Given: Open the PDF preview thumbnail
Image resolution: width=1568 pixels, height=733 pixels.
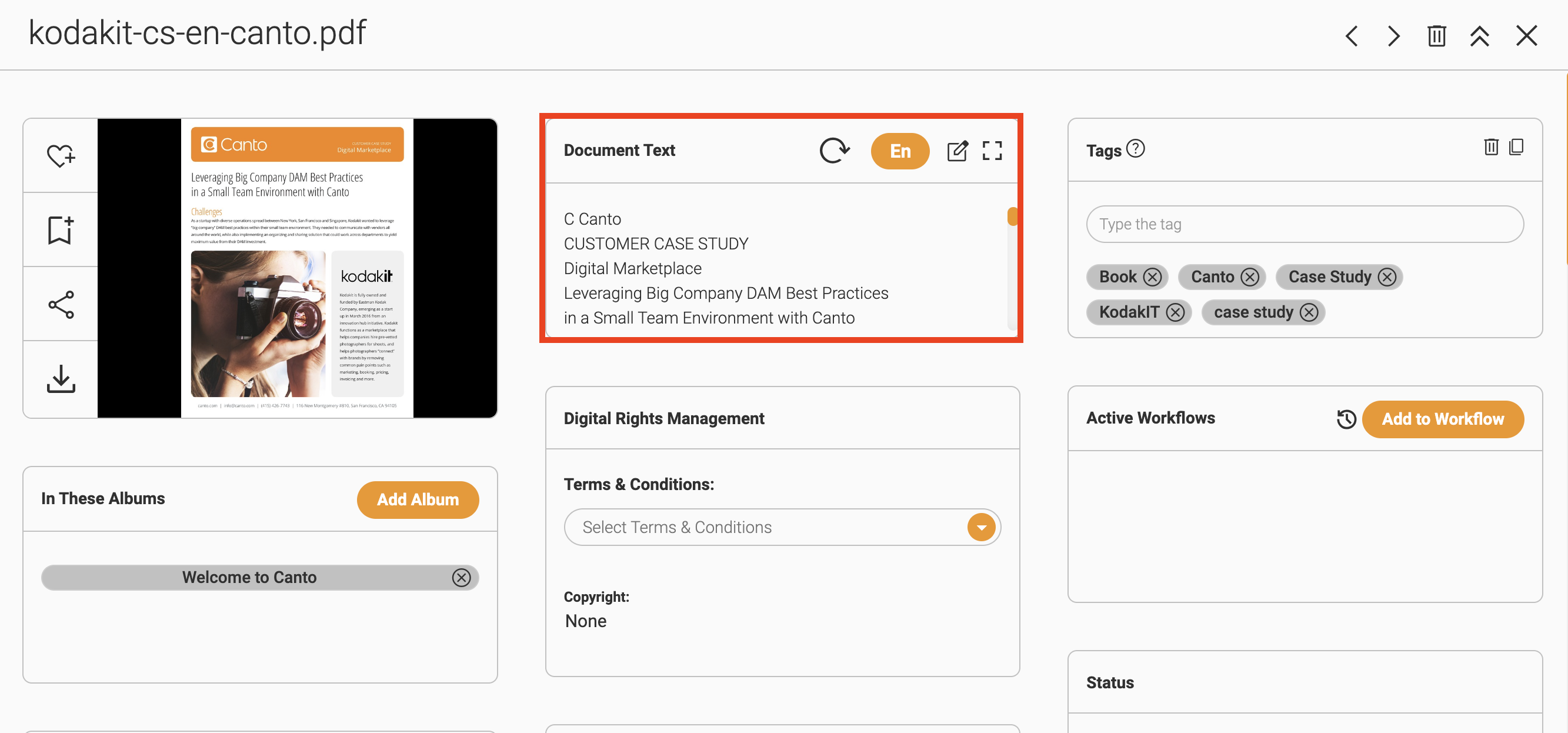Looking at the screenshot, I should 297,268.
